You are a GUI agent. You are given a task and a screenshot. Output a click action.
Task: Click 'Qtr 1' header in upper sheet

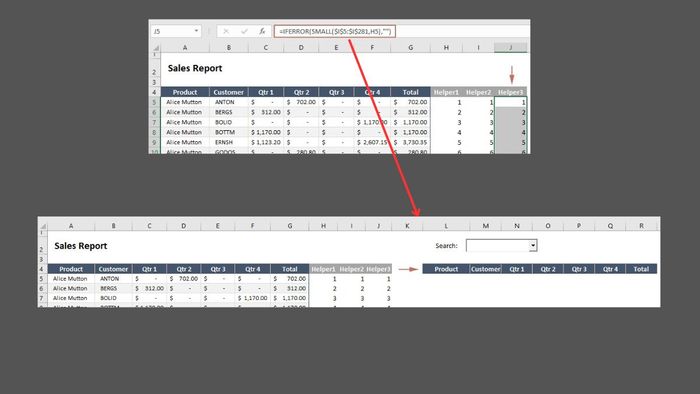click(266, 92)
